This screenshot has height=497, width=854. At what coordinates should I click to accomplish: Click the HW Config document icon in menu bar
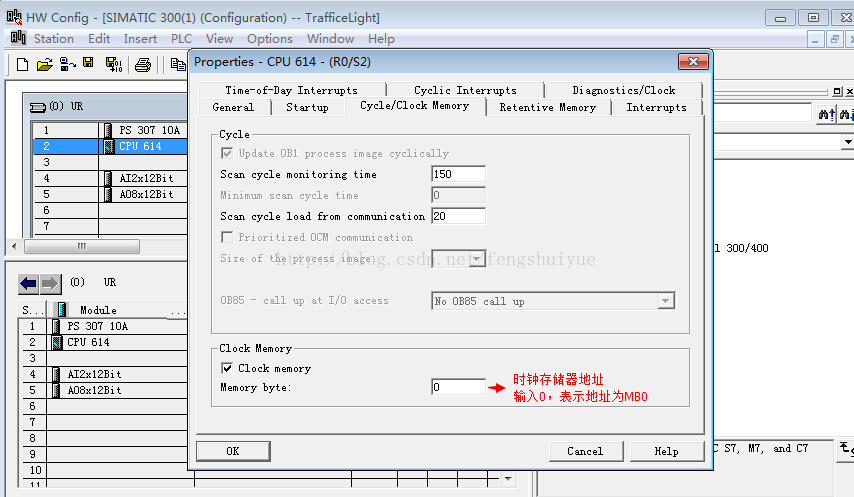pyautogui.click(x=18, y=38)
